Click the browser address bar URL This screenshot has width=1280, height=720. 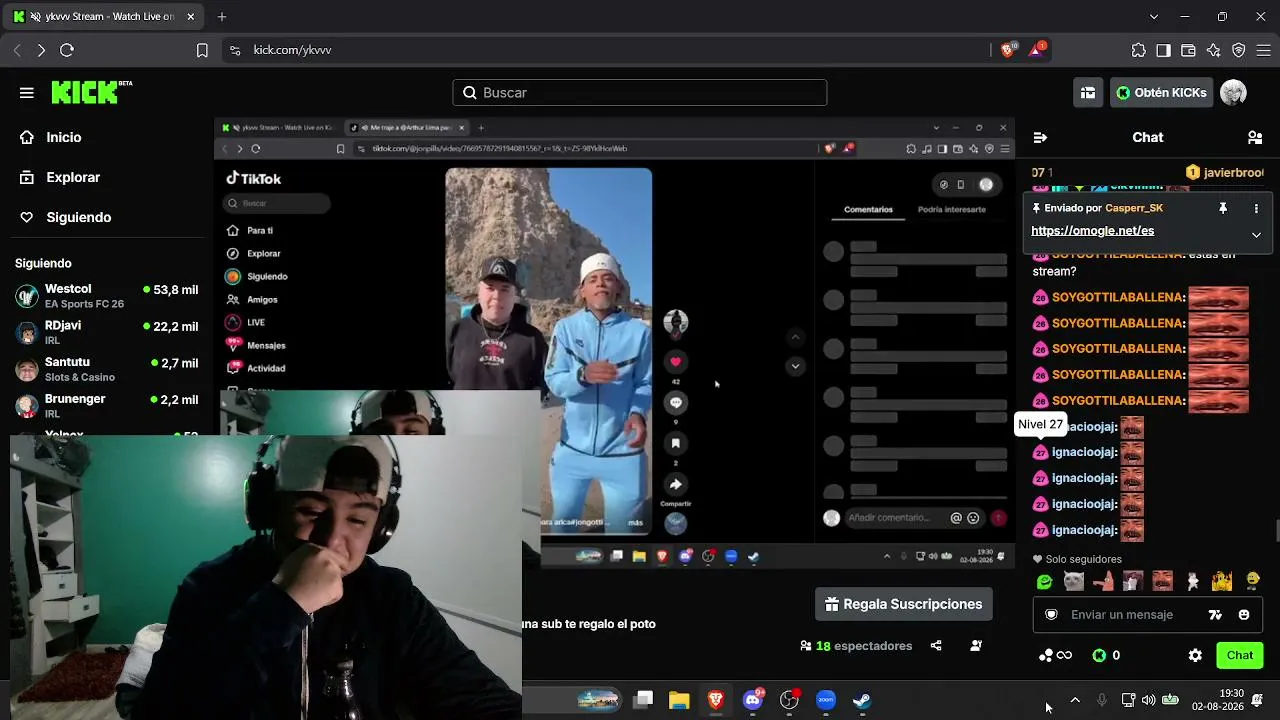coord(292,50)
